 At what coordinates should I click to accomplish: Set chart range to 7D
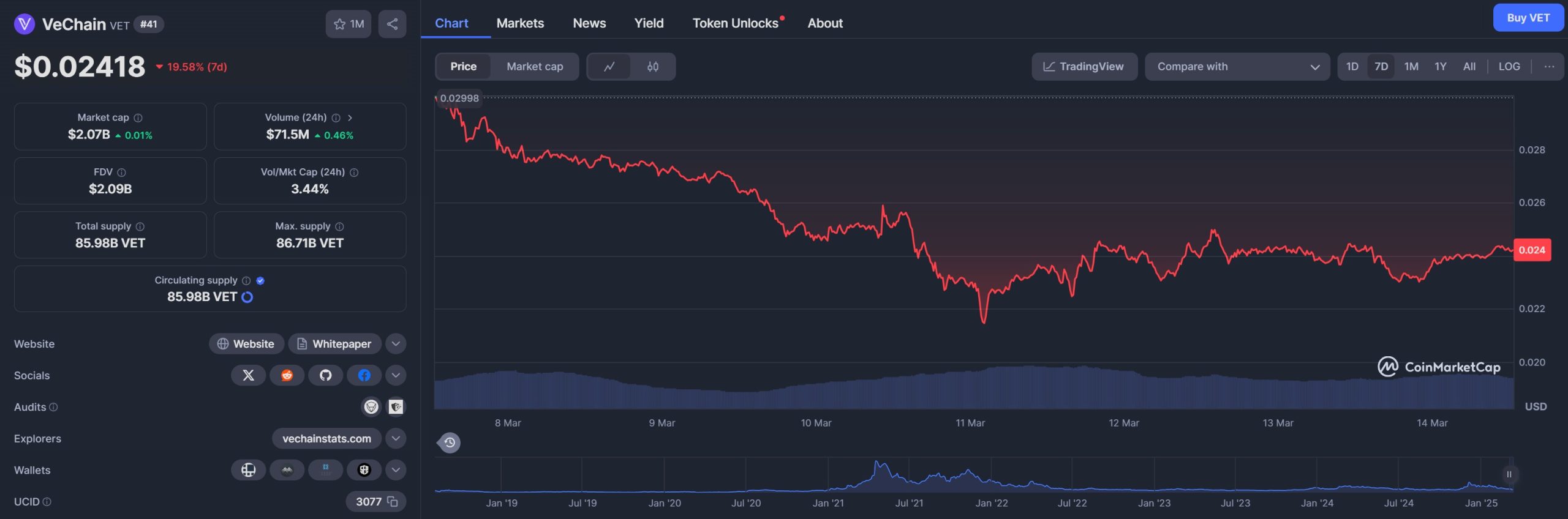pyautogui.click(x=1381, y=67)
